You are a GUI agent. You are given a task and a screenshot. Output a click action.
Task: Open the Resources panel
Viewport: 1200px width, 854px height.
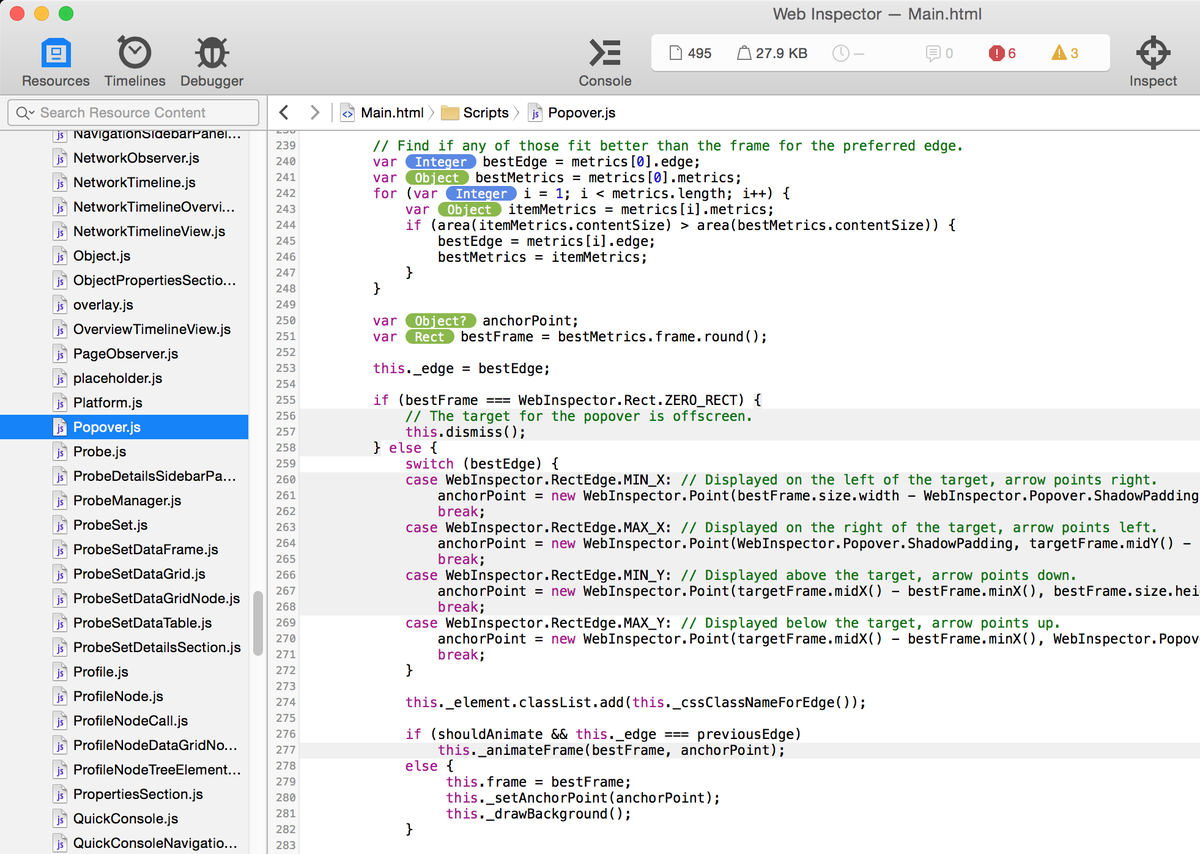[x=55, y=62]
